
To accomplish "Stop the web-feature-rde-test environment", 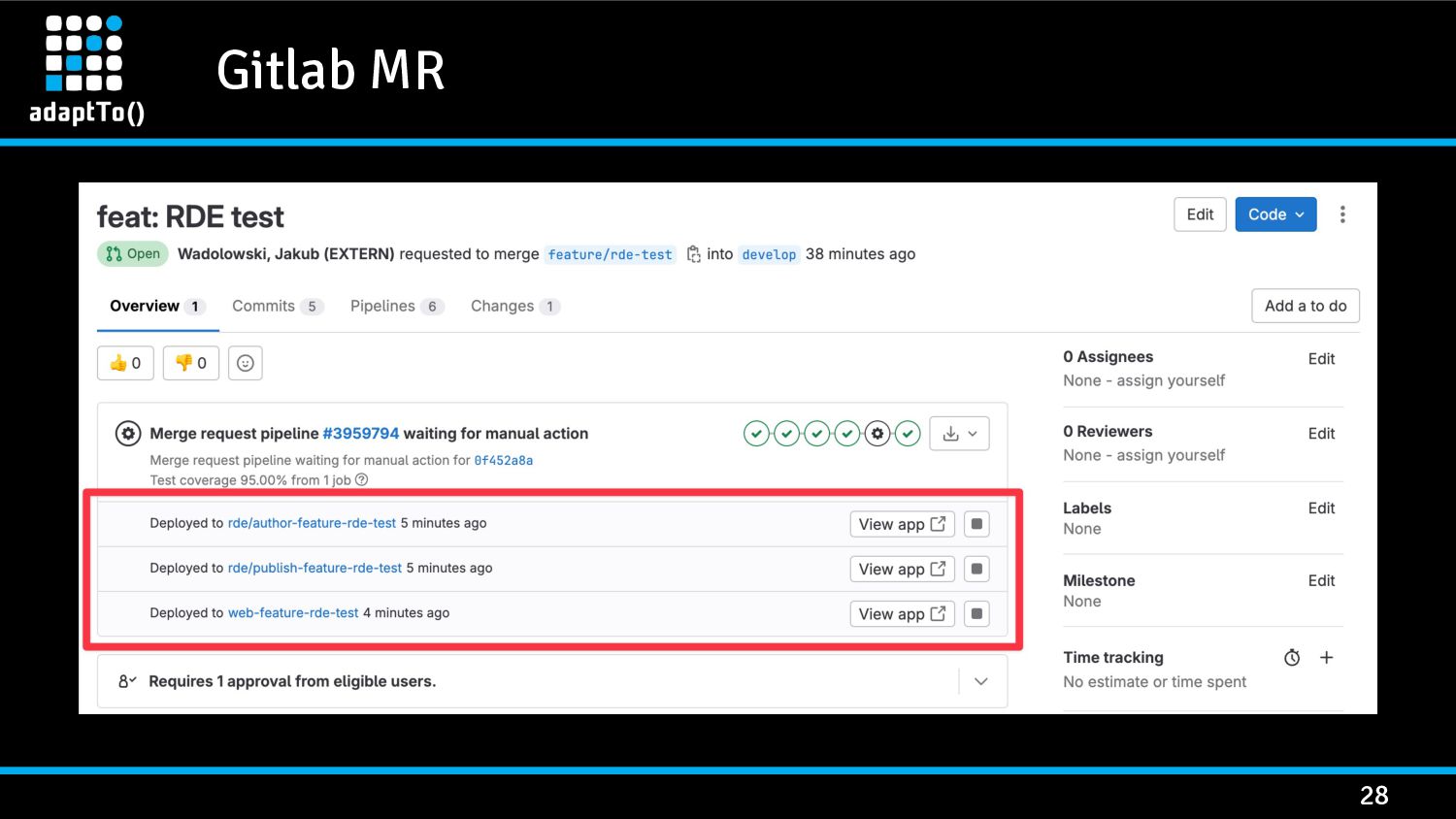I will click(x=976, y=614).
